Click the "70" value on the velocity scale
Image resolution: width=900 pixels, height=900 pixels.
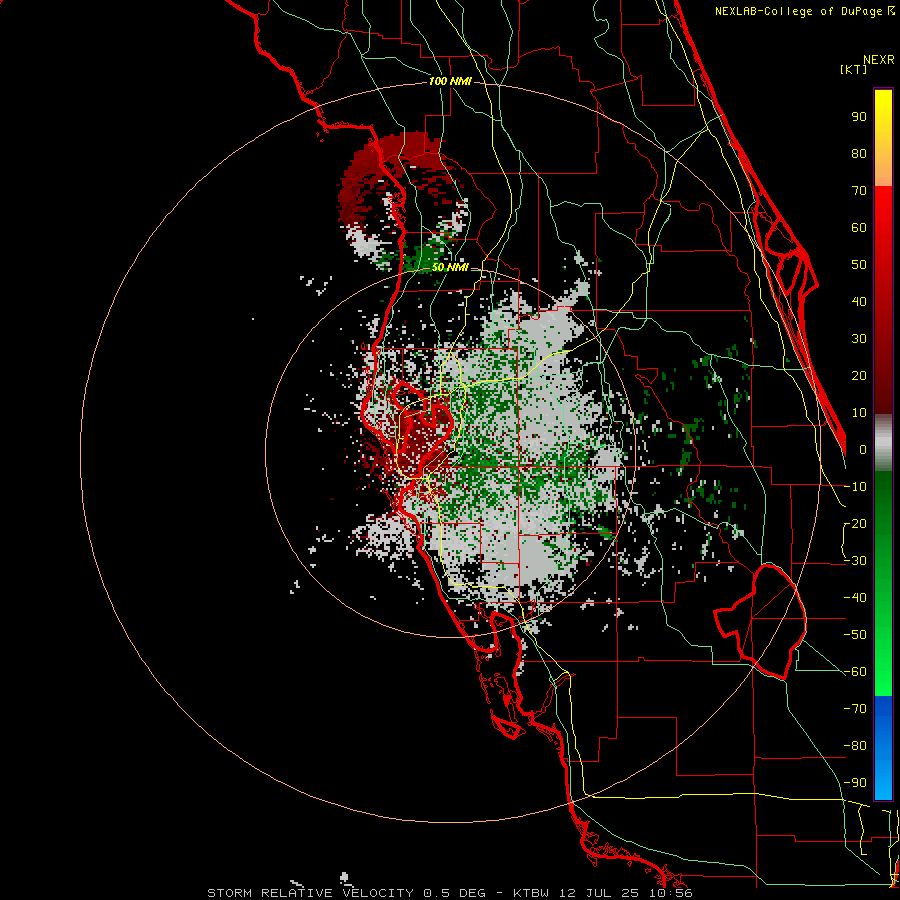pyautogui.click(x=859, y=191)
